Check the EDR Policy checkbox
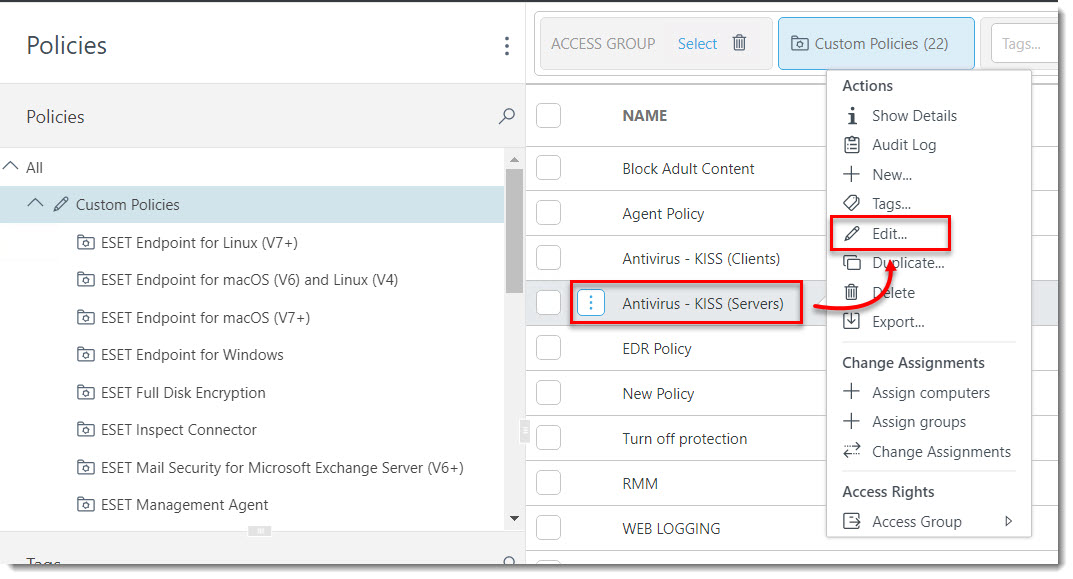1073x579 pixels. pyautogui.click(x=548, y=348)
